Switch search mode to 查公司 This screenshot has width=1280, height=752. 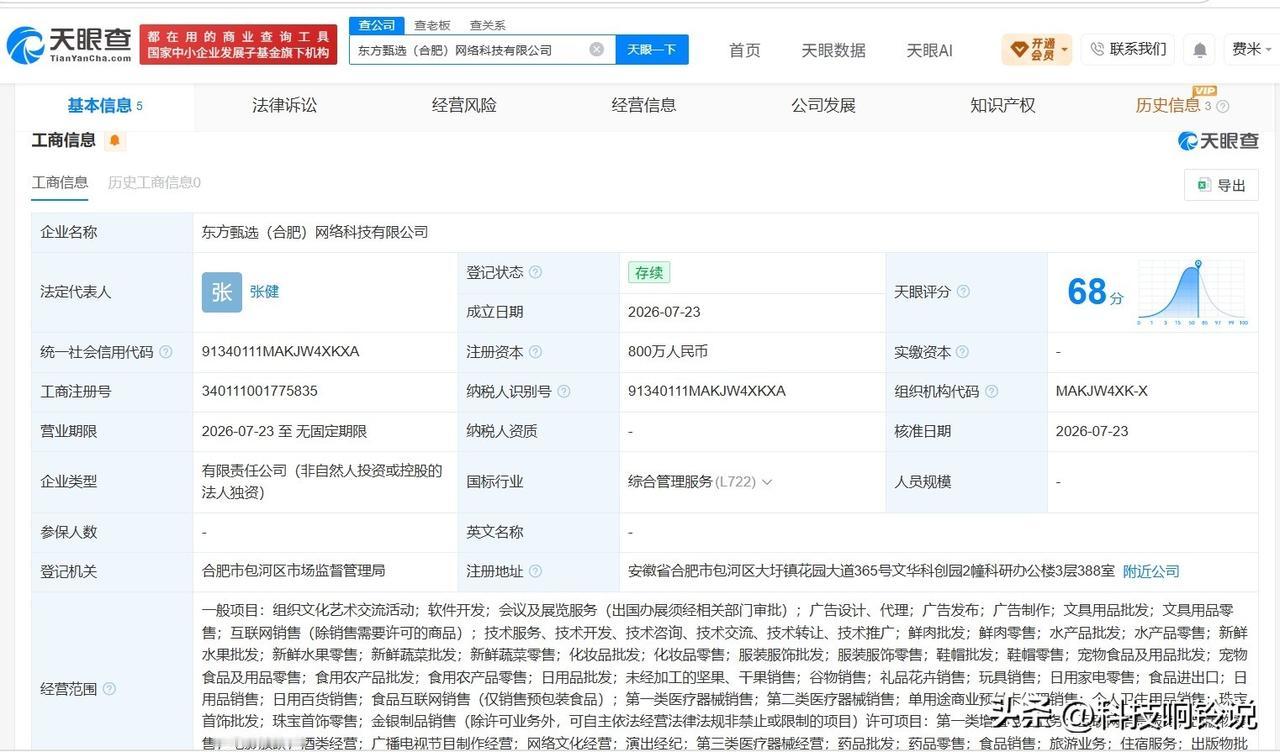coord(377,25)
